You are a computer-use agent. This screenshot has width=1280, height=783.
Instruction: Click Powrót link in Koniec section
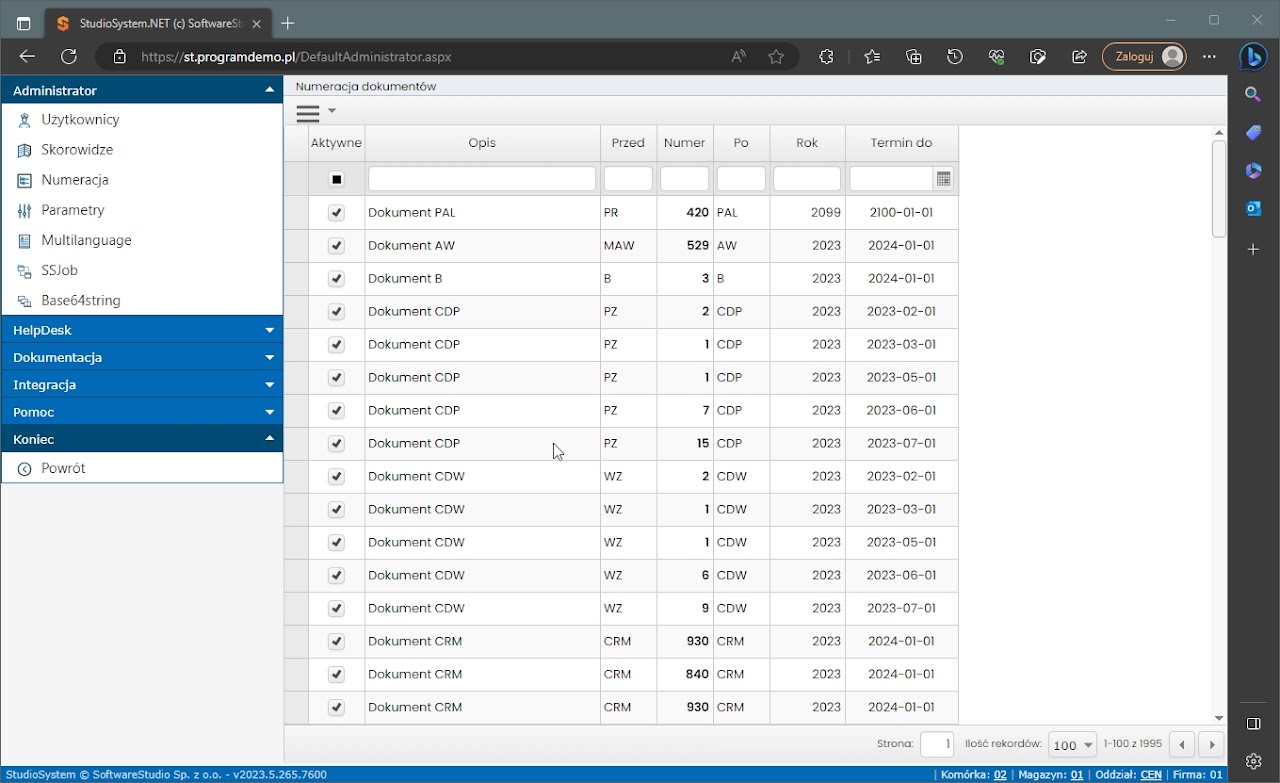click(x=63, y=468)
